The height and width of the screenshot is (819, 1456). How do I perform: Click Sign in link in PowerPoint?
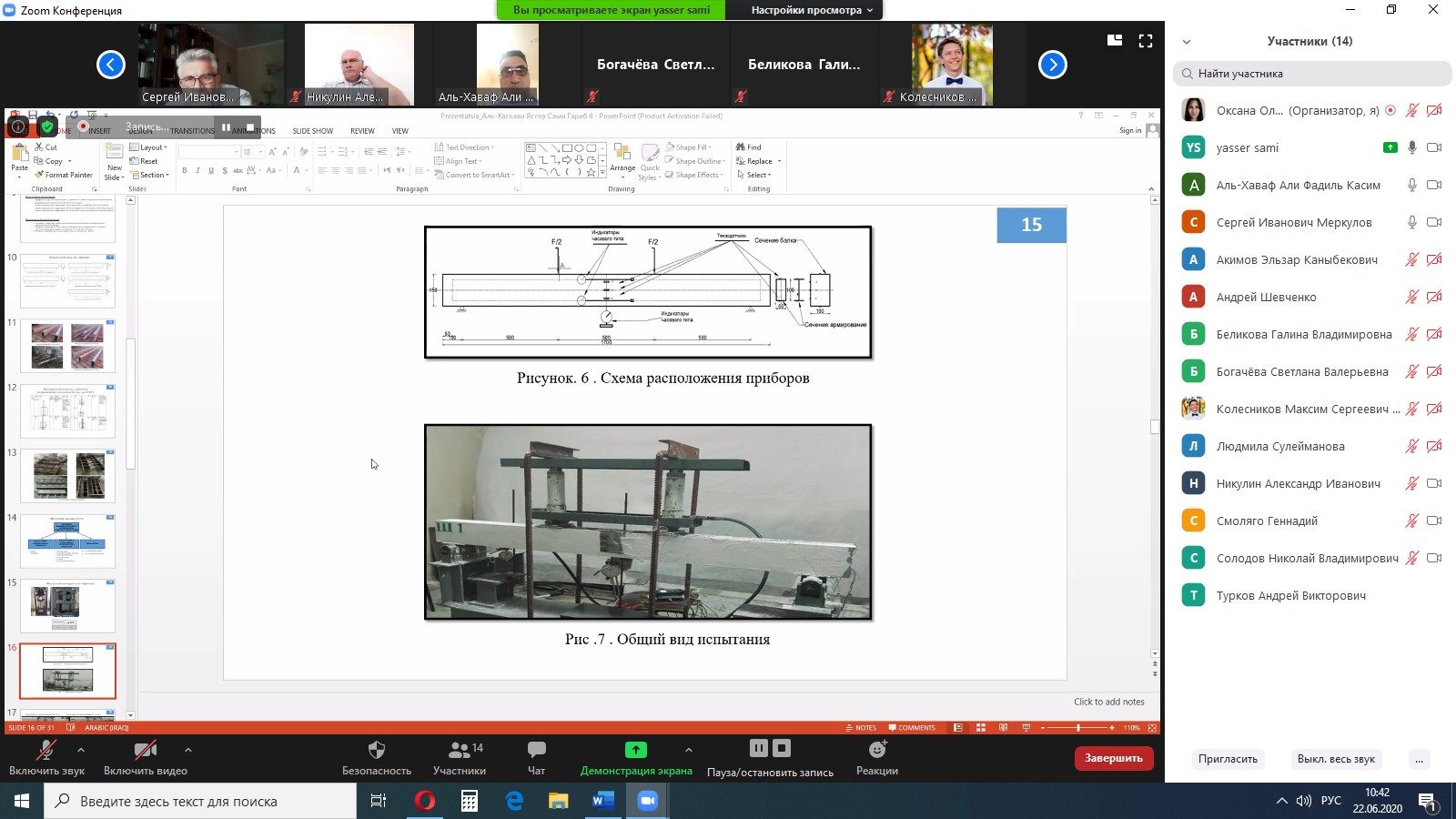pos(1130,131)
